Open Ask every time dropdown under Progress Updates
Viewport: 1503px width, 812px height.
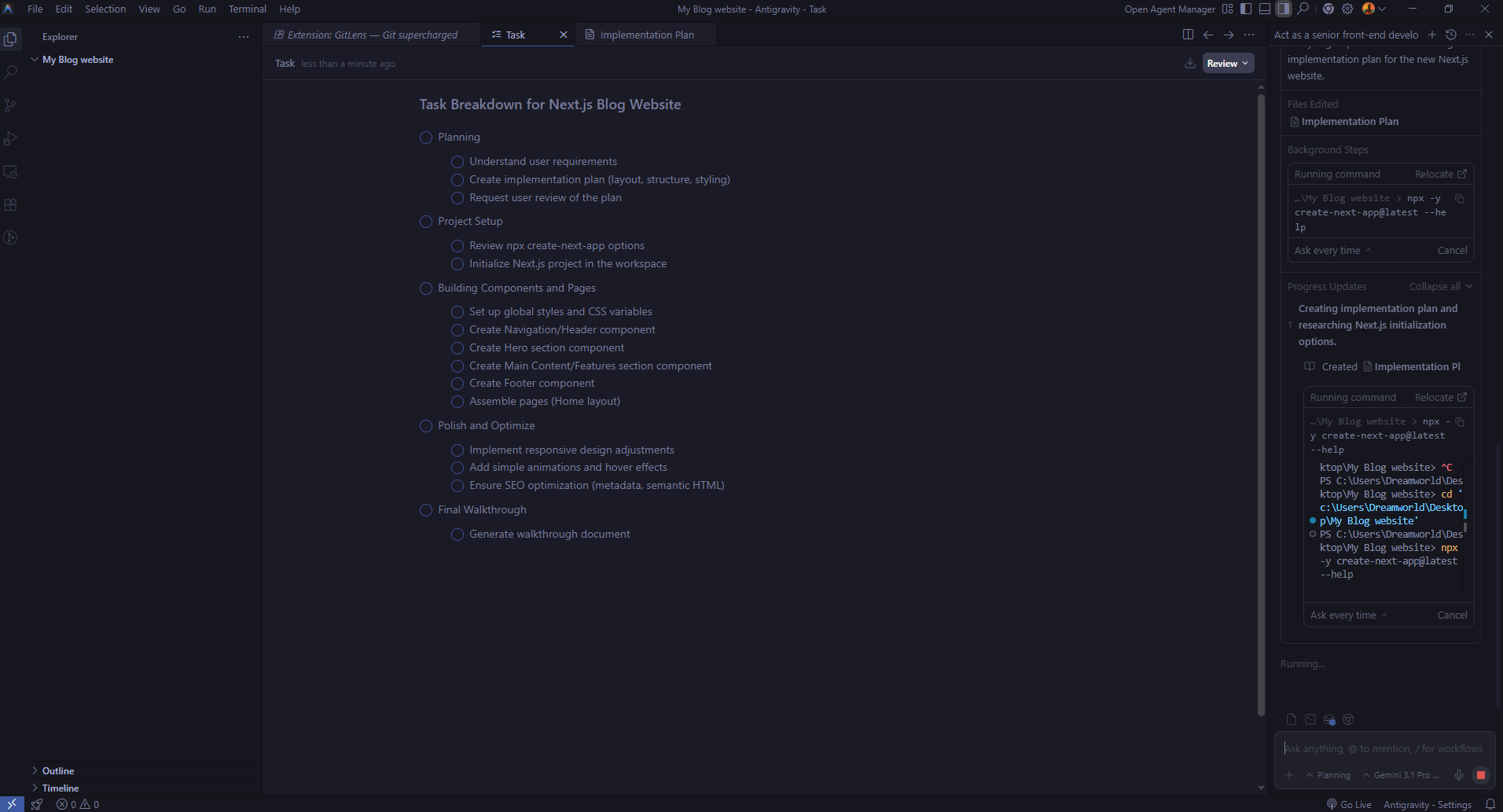[x=1348, y=615]
